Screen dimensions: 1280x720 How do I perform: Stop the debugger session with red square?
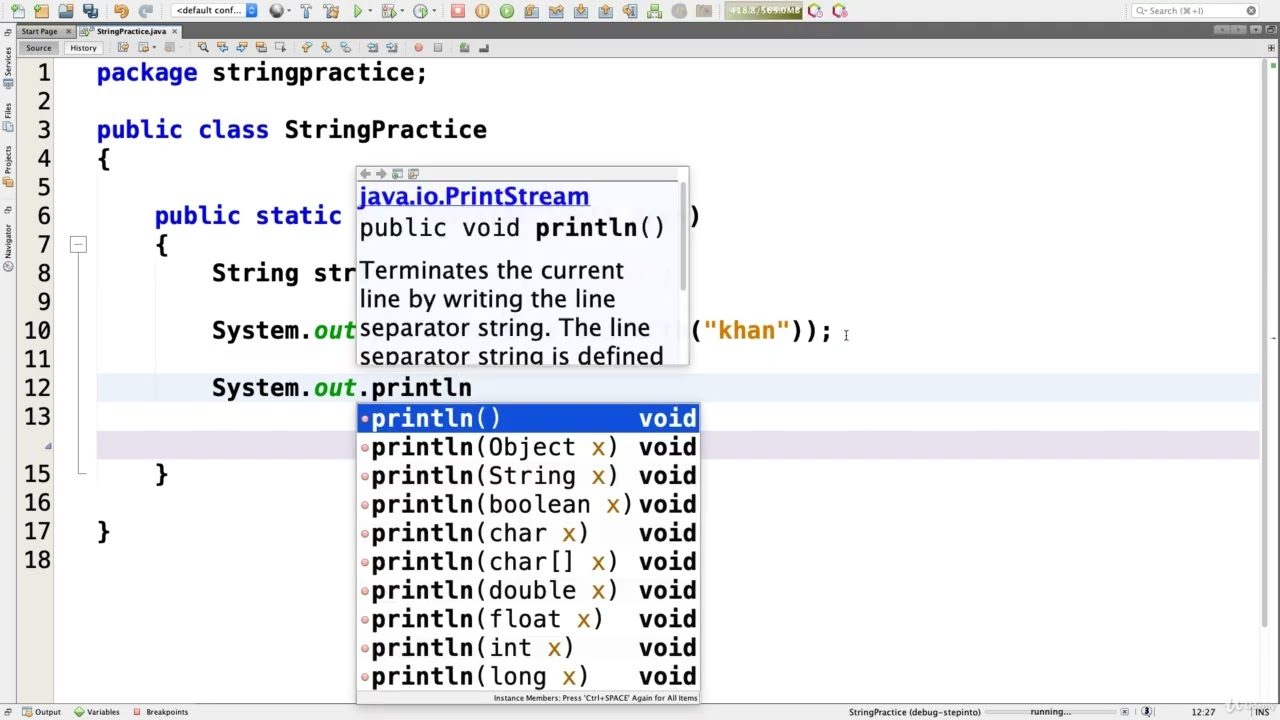(x=457, y=11)
